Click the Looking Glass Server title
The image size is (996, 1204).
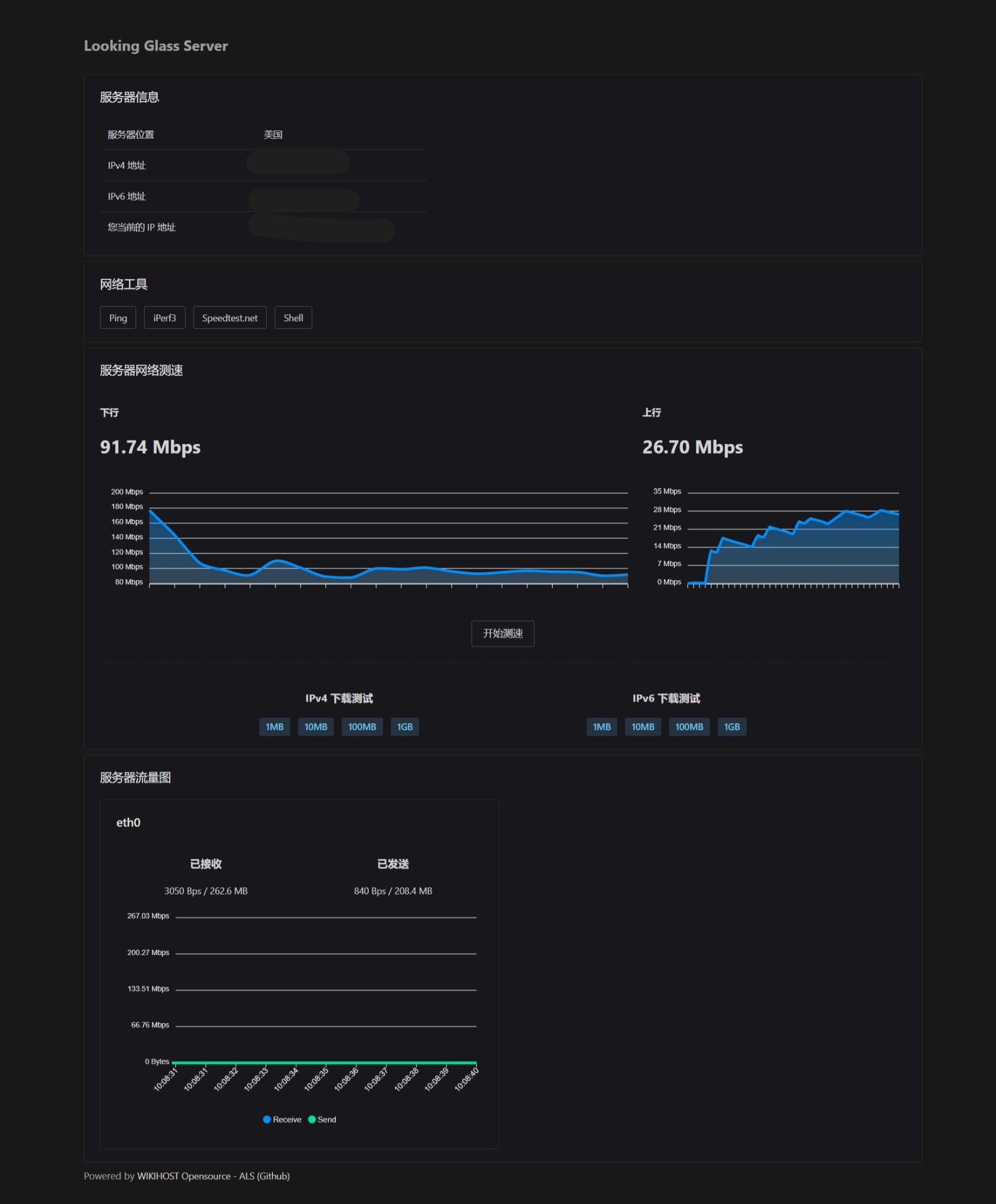tap(156, 46)
